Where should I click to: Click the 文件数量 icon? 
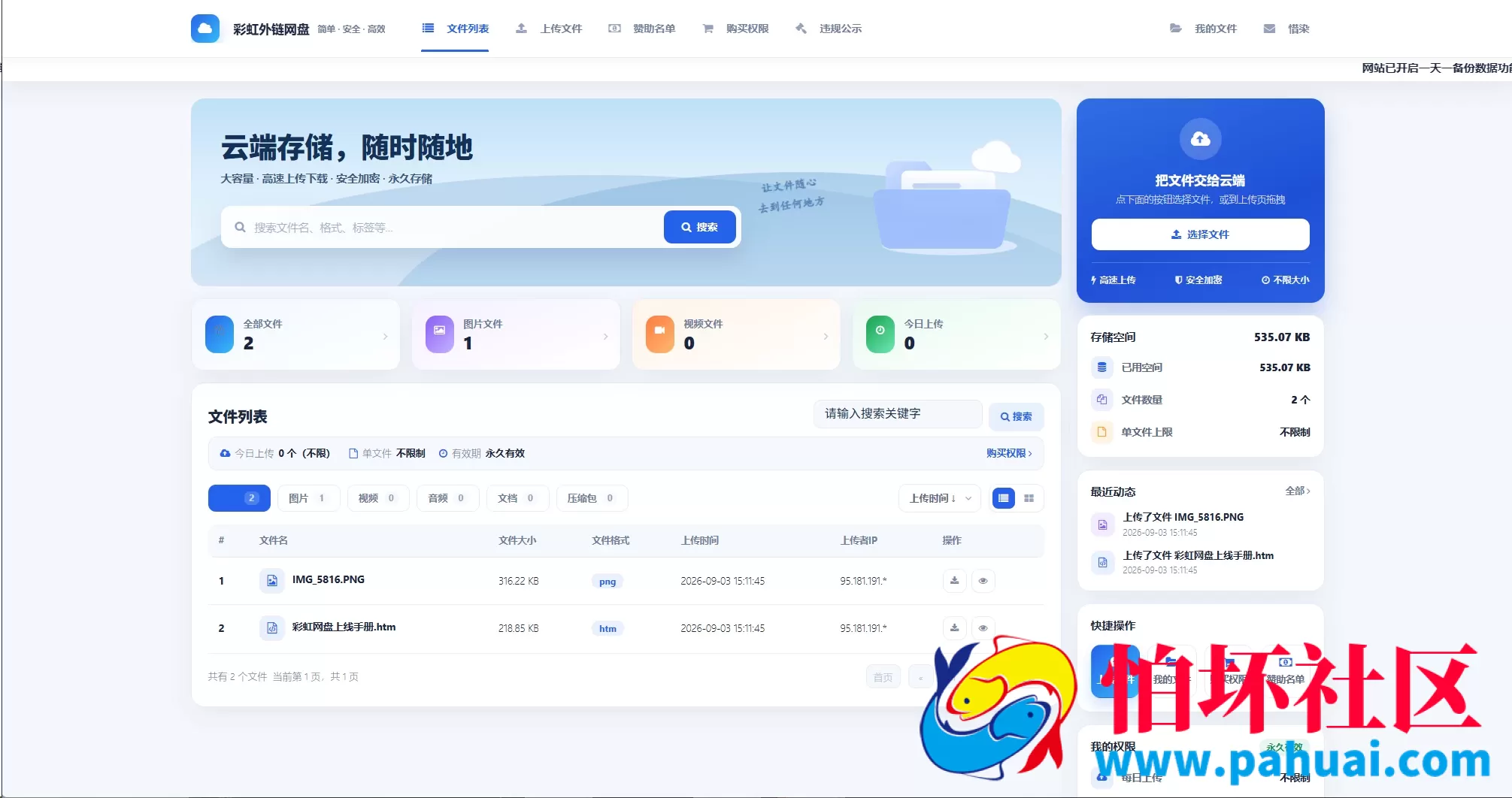tap(1101, 400)
